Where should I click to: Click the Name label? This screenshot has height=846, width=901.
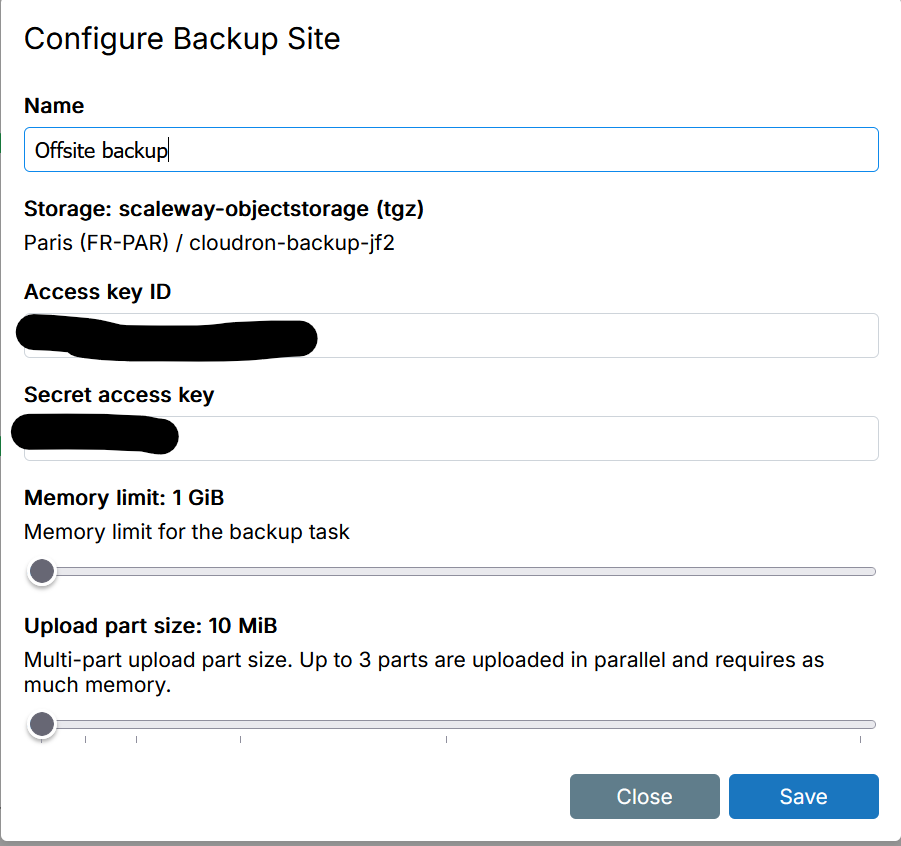pos(54,106)
